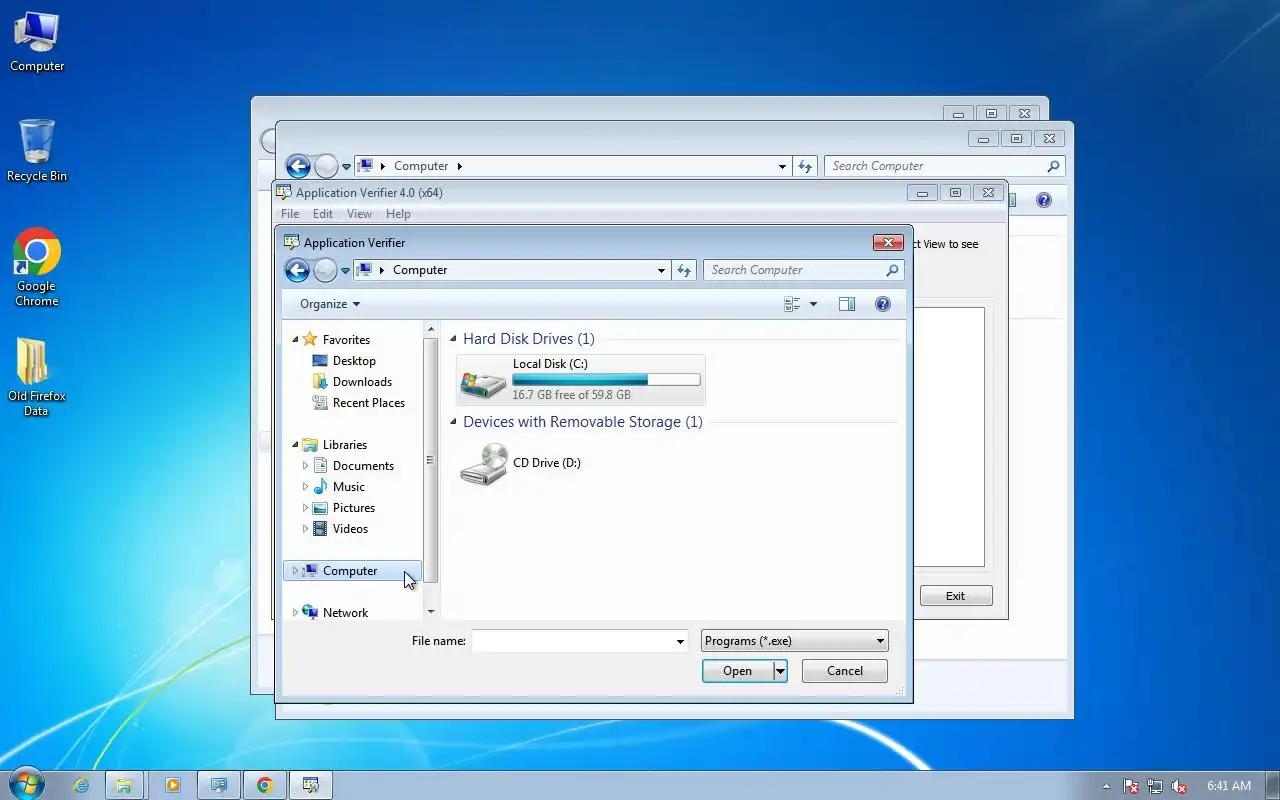1280x800 pixels.
Task: Switch to Chrome in the taskbar
Action: (x=265, y=786)
